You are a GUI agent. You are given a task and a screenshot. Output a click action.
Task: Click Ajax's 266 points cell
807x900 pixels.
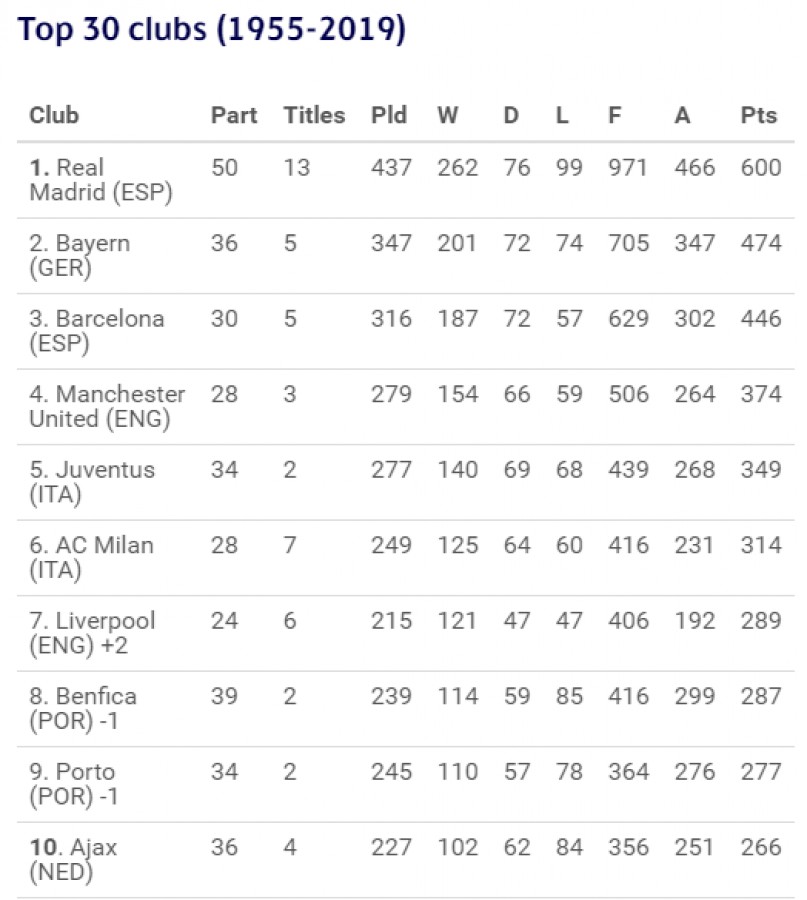pos(761,848)
